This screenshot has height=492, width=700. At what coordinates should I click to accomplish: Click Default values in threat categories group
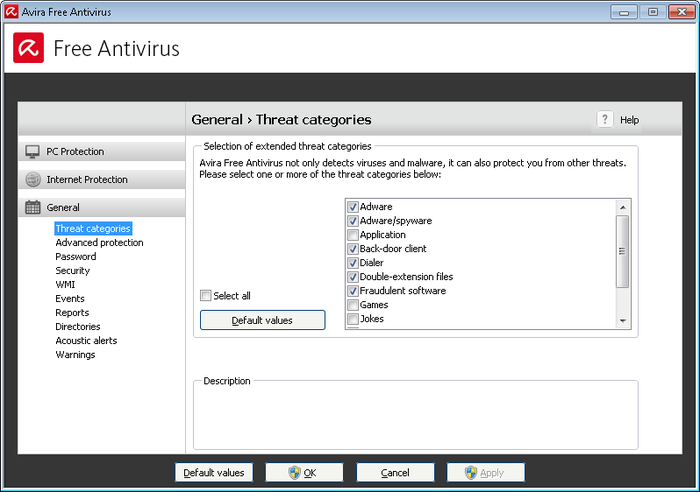point(262,320)
